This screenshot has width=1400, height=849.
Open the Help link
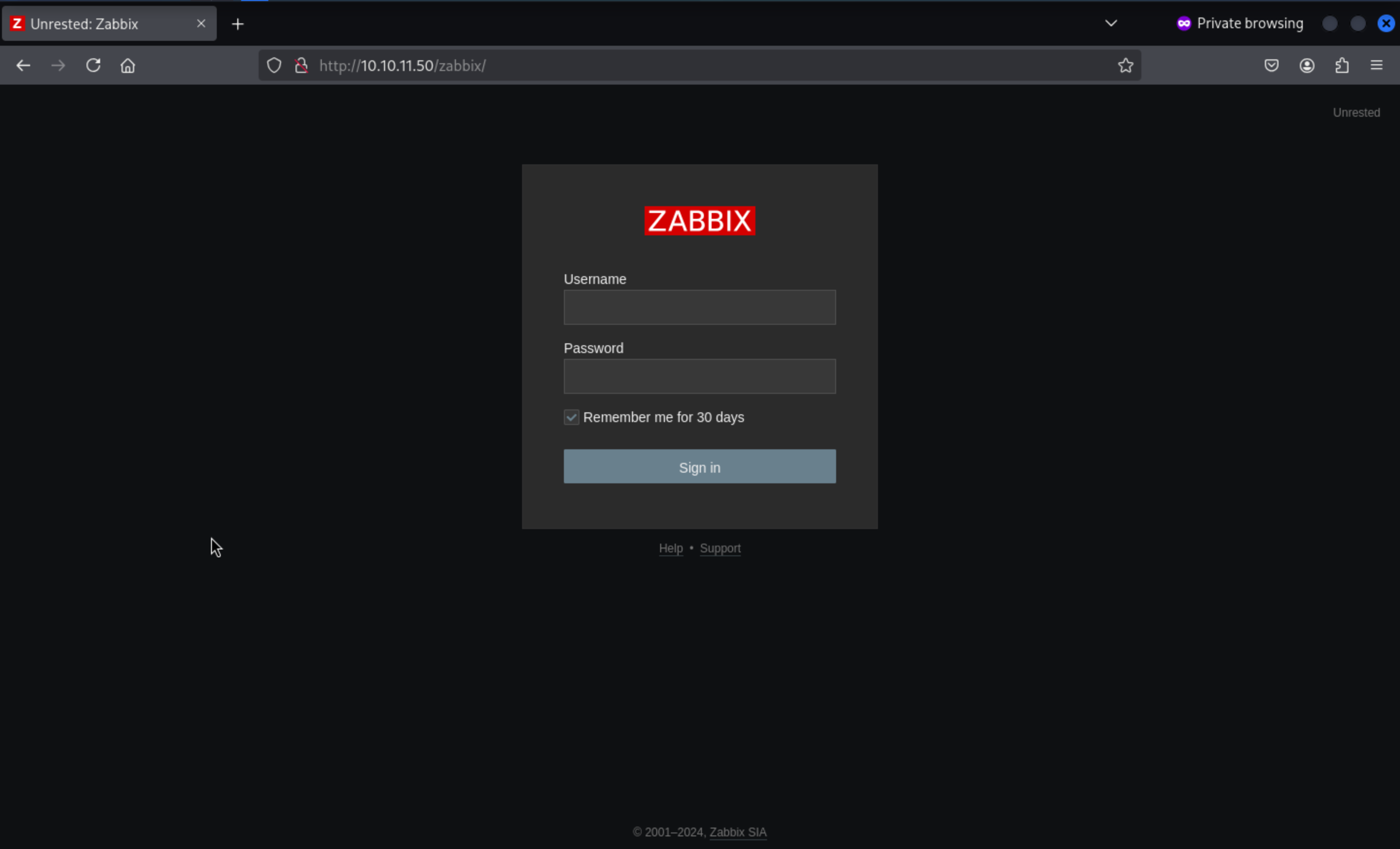[670, 548]
